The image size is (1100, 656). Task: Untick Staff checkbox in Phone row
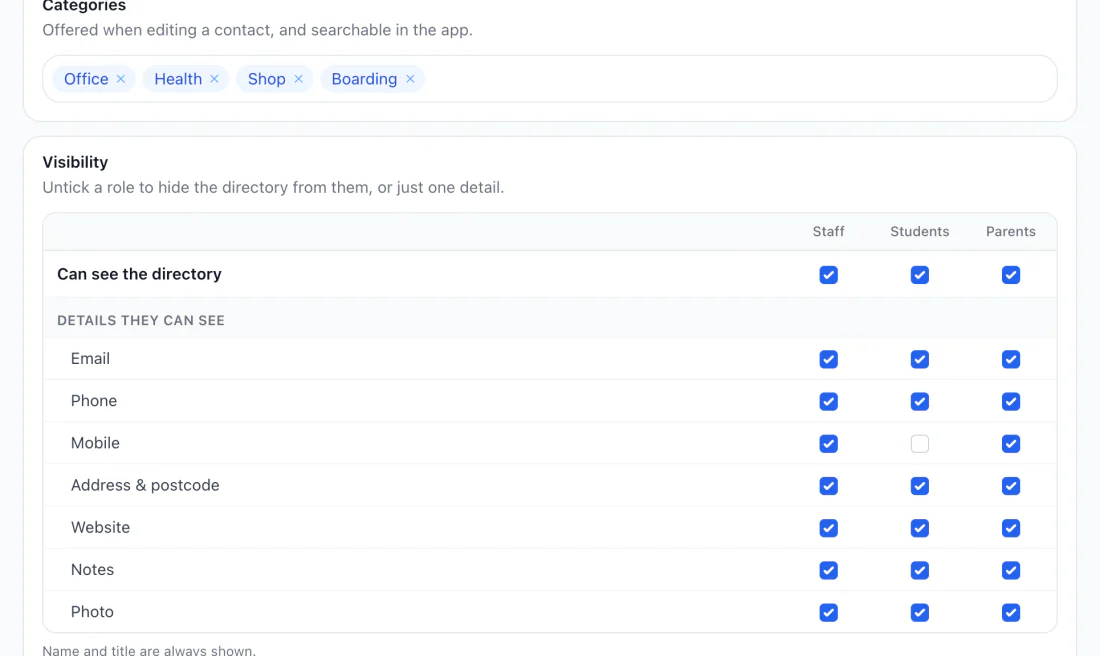point(829,401)
